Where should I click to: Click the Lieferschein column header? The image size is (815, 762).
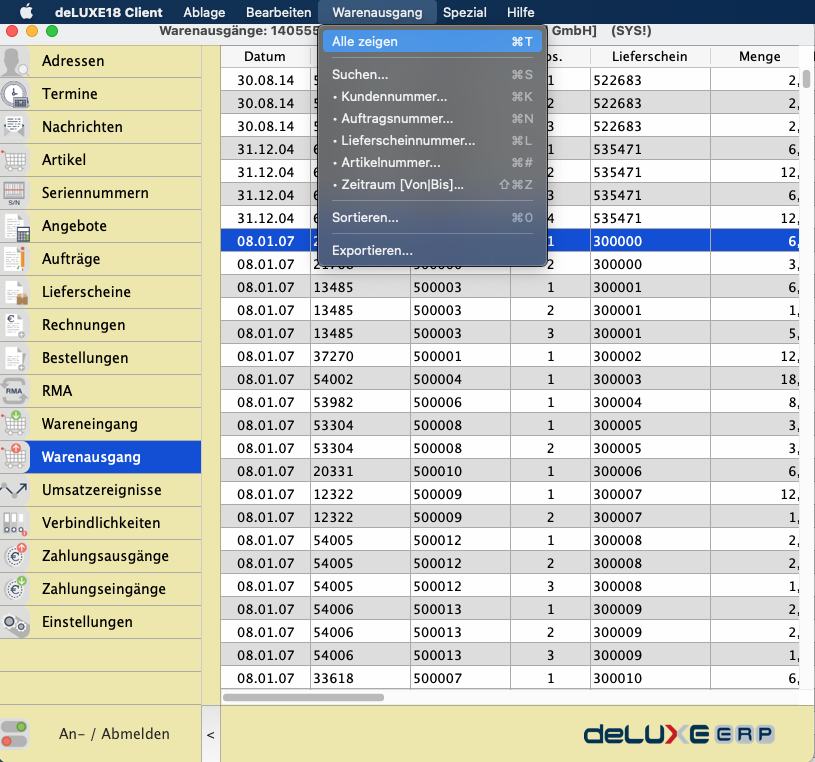649,57
